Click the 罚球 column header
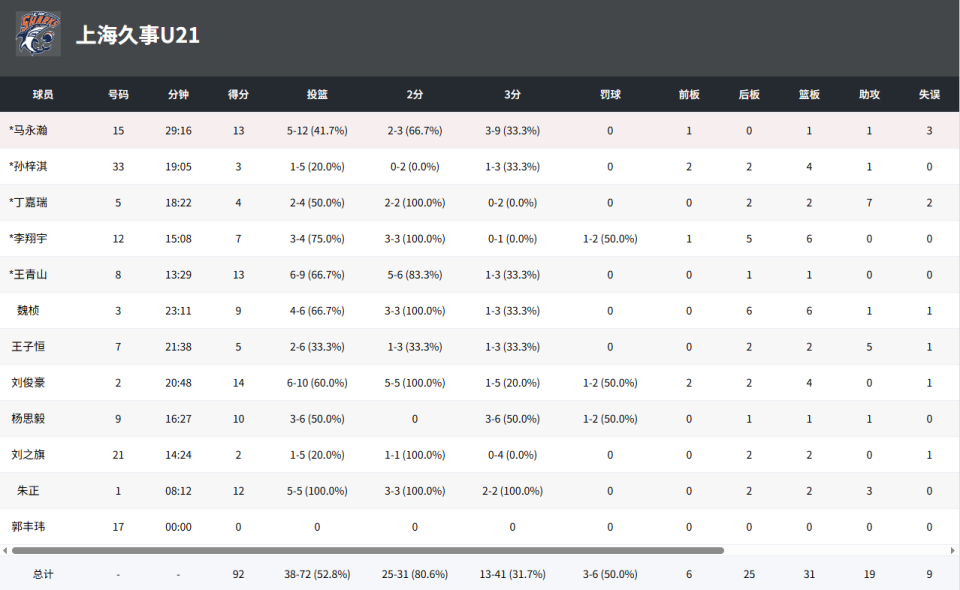This screenshot has width=960, height=590. point(610,94)
